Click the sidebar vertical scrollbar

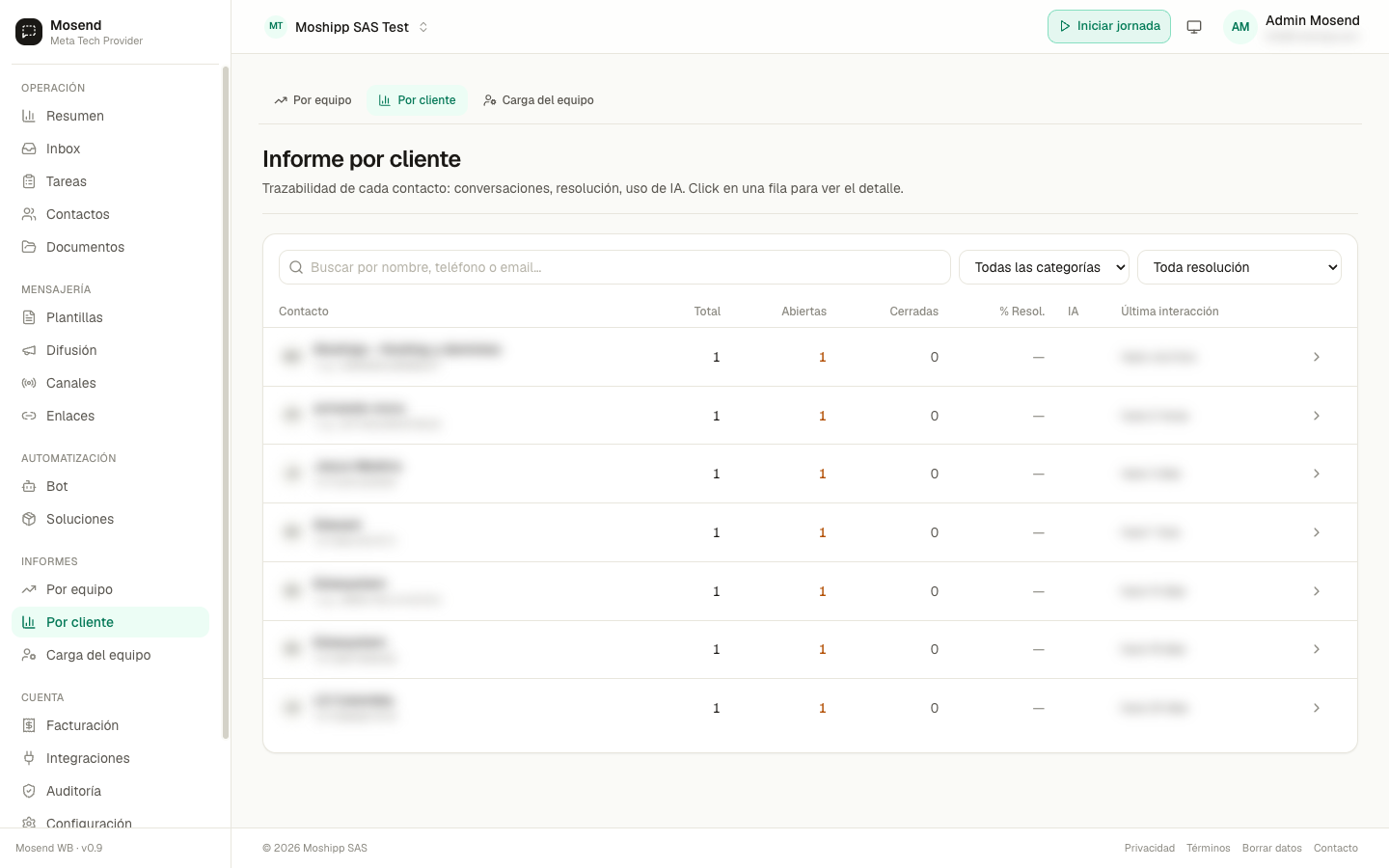point(226,402)
